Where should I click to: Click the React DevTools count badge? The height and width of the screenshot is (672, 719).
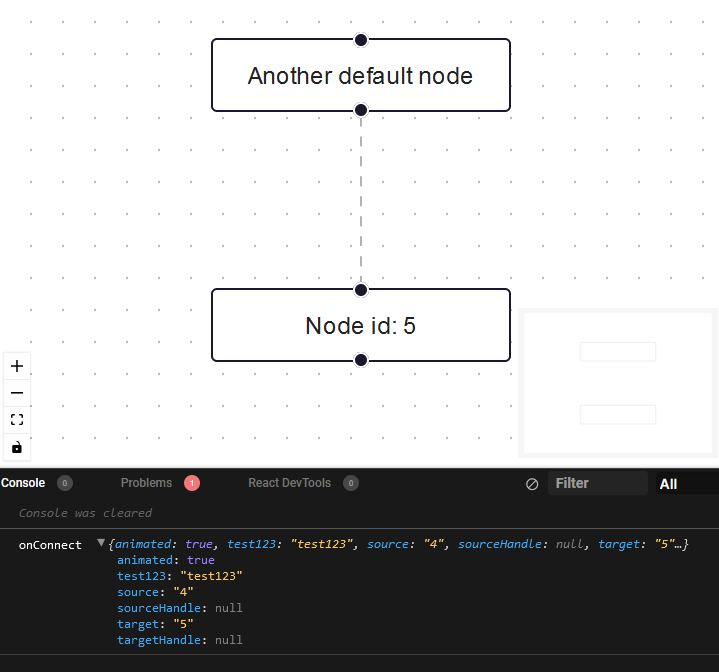click(351, 483)
